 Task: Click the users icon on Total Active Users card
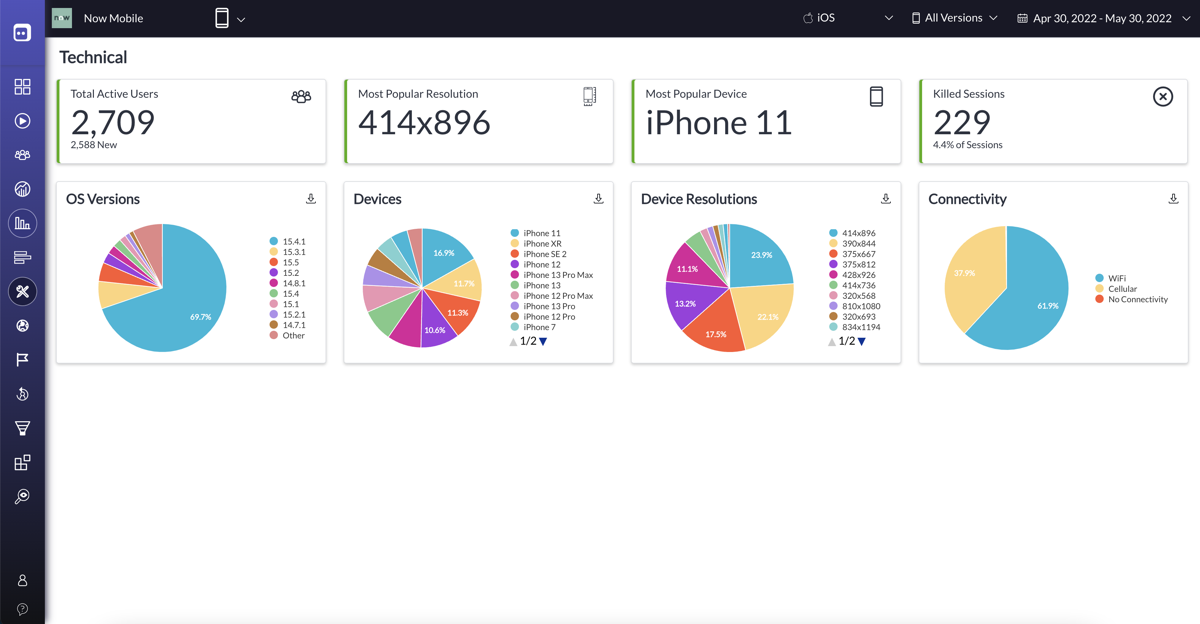tap(301, 96)
